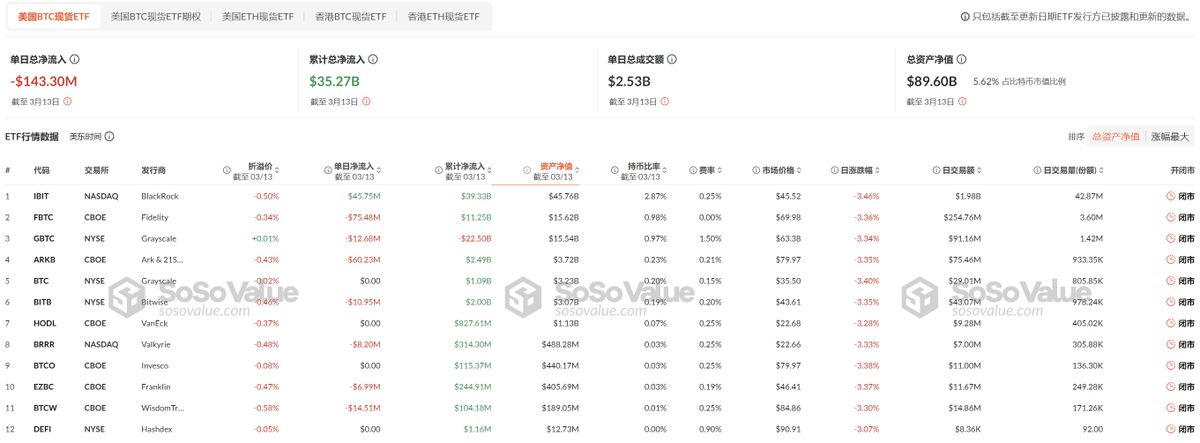1200x443 pixels.
Task: Click the BTCW ticker code
Action: click(44, 408)
